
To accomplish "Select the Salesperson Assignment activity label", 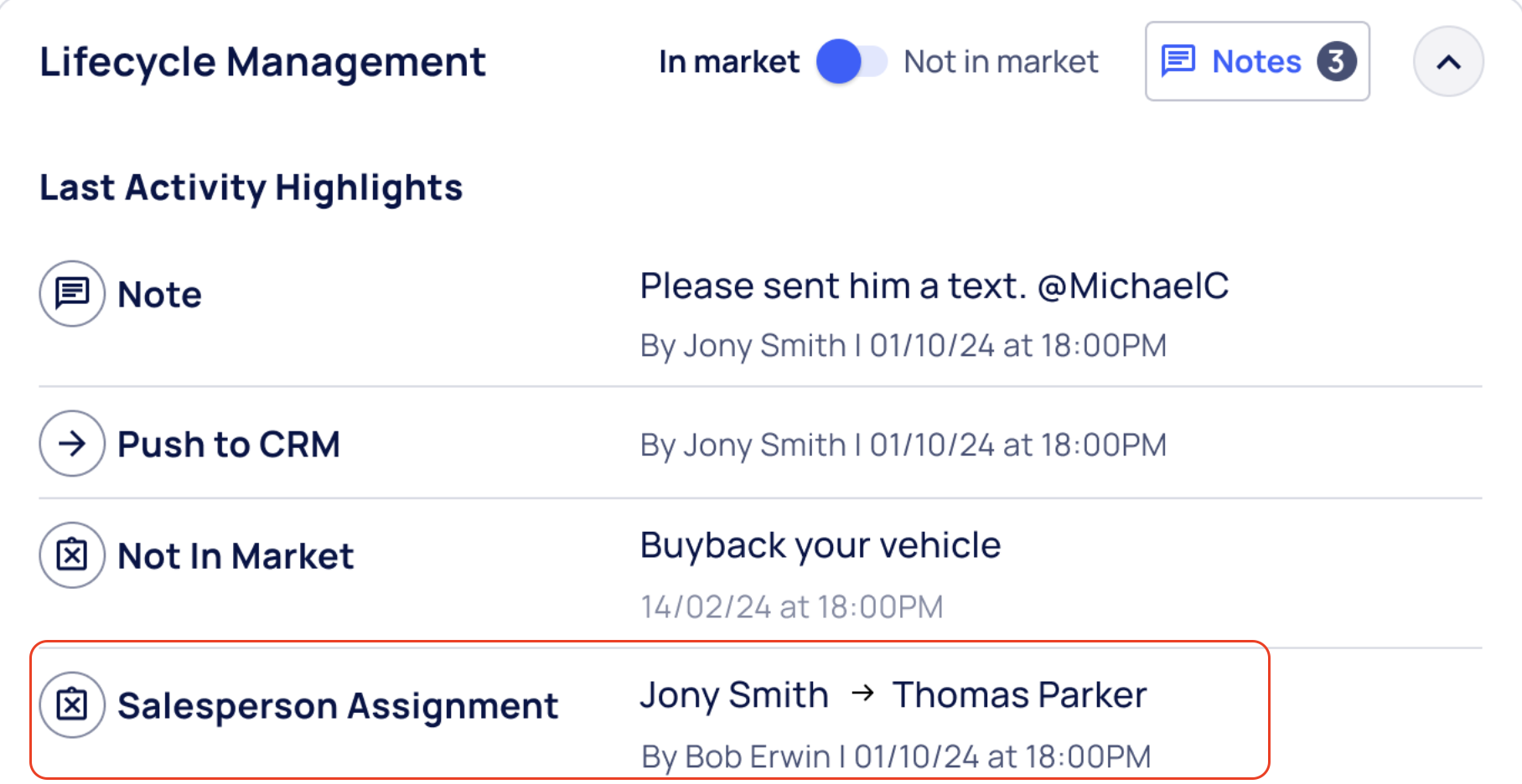I will coord(337,705).
